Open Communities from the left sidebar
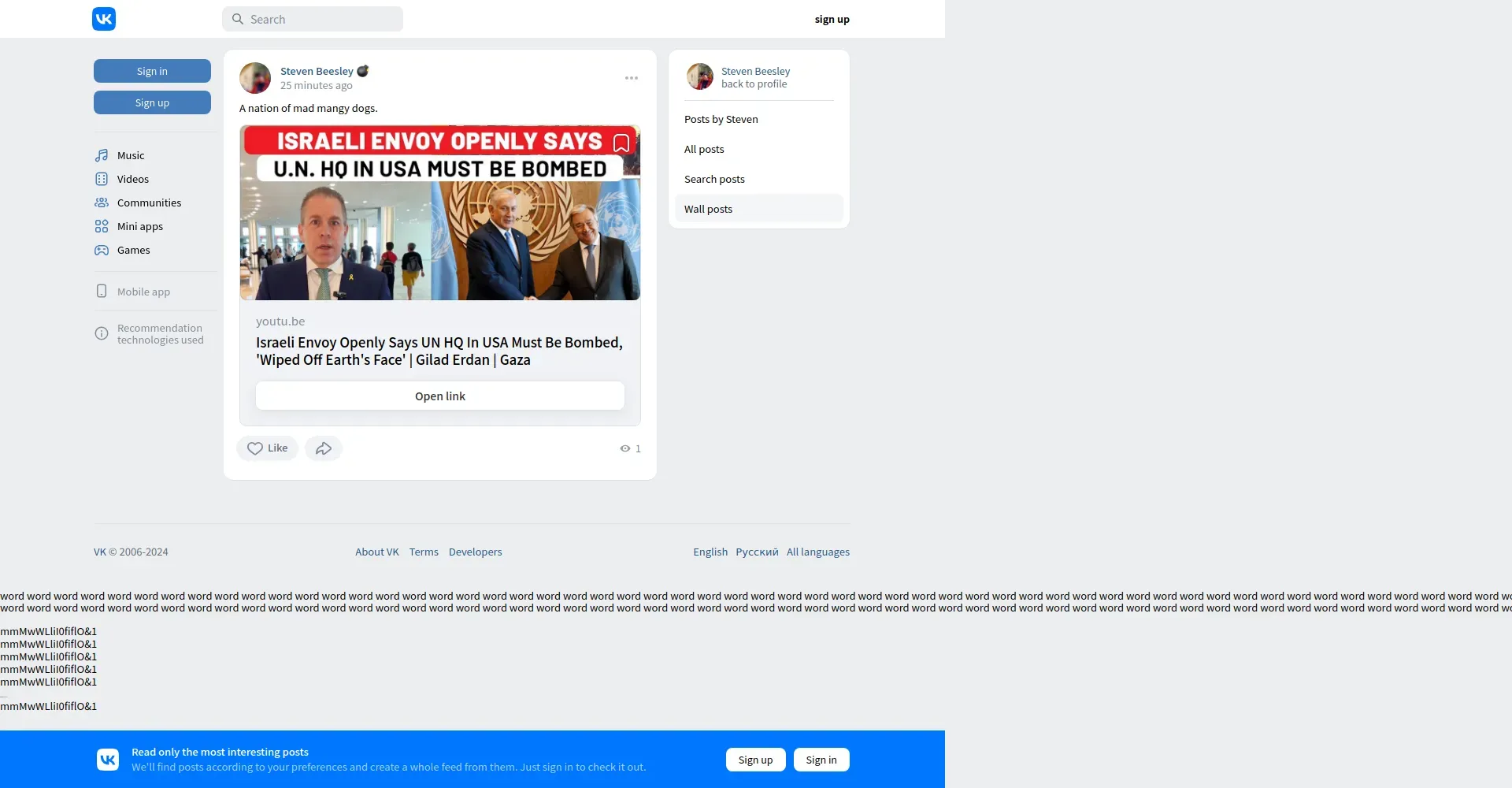The image size is (1512, 788). [149, 203]
